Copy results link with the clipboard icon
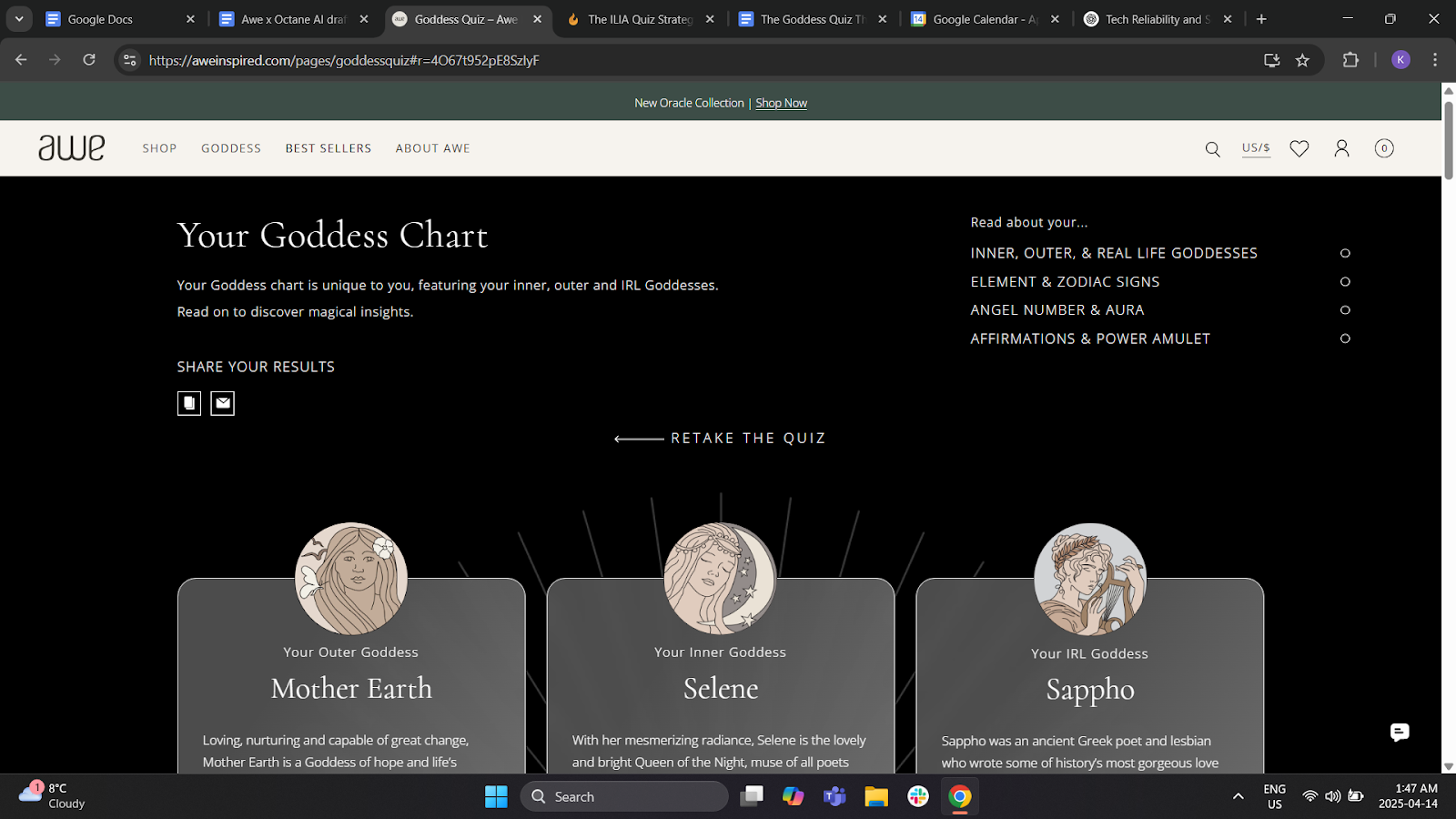Screen dimensions: 1456x819 [x=189, y=403]
